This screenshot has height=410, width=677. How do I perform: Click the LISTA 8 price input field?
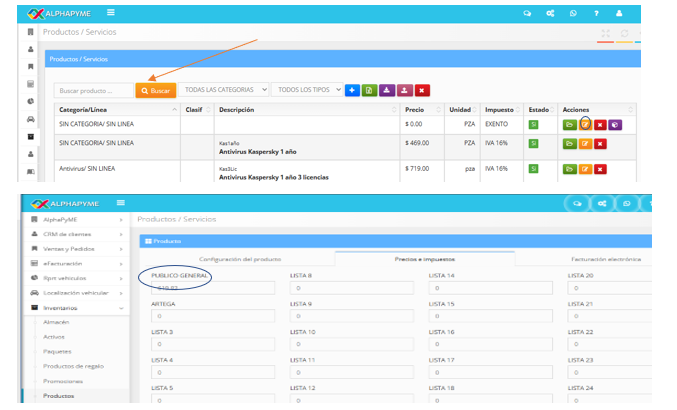tap(352, 288)
